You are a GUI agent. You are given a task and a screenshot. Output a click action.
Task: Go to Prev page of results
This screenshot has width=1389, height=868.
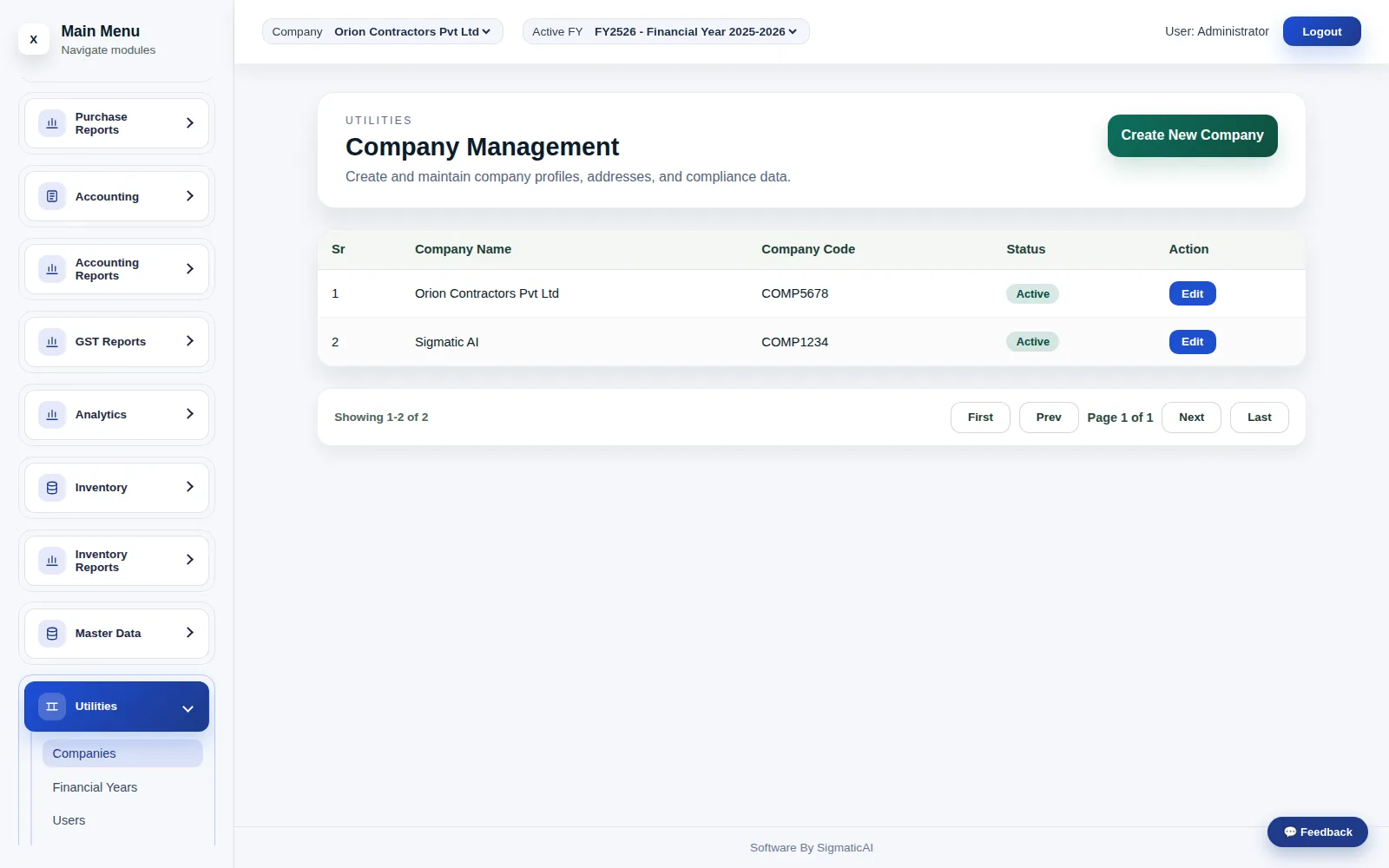(1049, 418)
